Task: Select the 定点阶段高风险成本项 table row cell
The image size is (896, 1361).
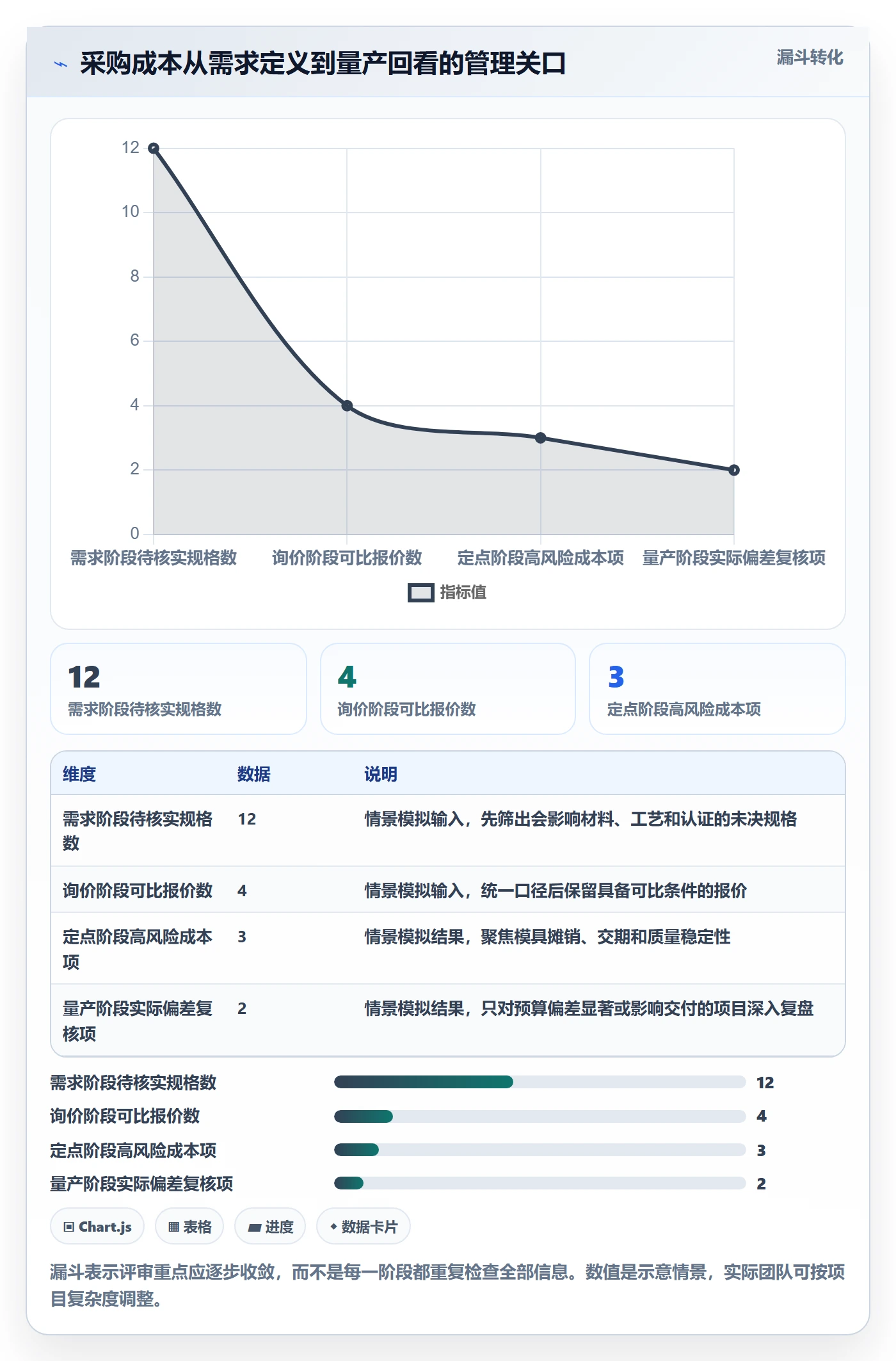Action: pyautogui.click(x=138, y=949)
